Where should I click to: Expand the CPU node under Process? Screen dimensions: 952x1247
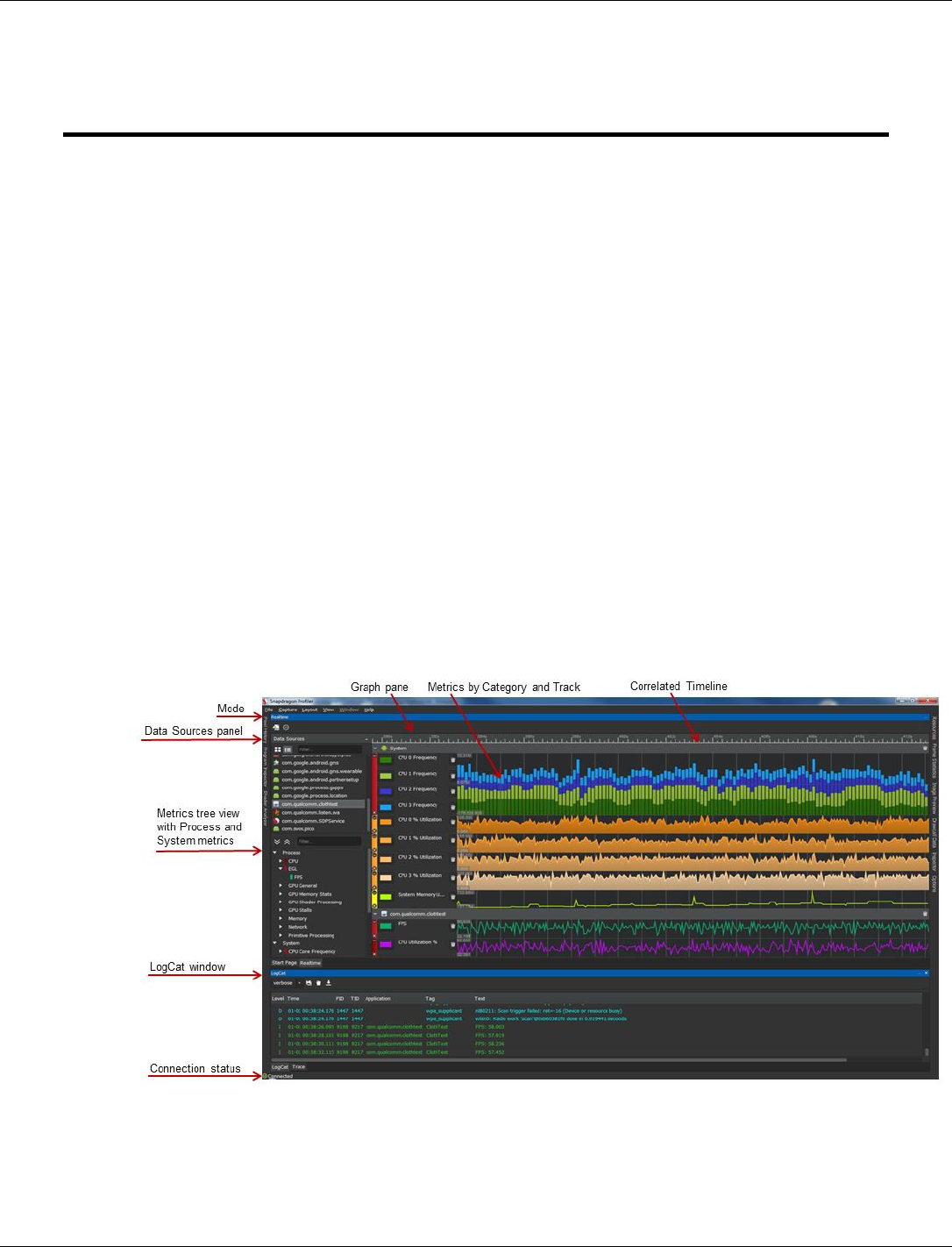click(281, 861)
